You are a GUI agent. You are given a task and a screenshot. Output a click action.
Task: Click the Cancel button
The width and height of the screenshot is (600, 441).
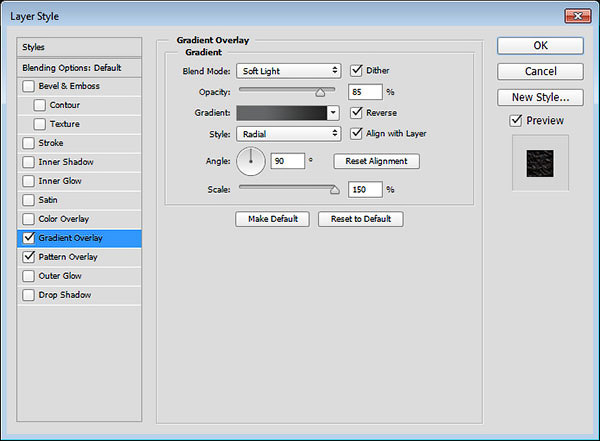(540, 72)
